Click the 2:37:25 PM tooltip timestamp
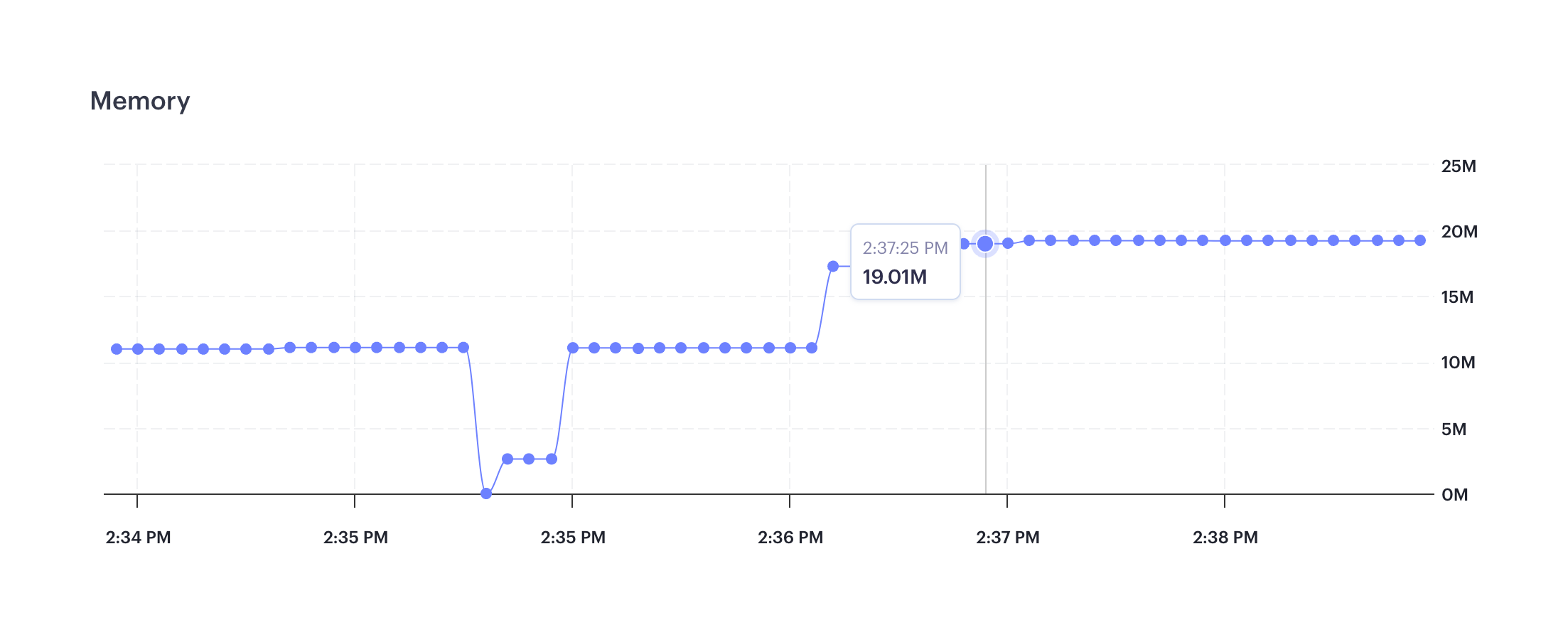The width and height of the screenshot is (1568, 635). tap(905, 248)
